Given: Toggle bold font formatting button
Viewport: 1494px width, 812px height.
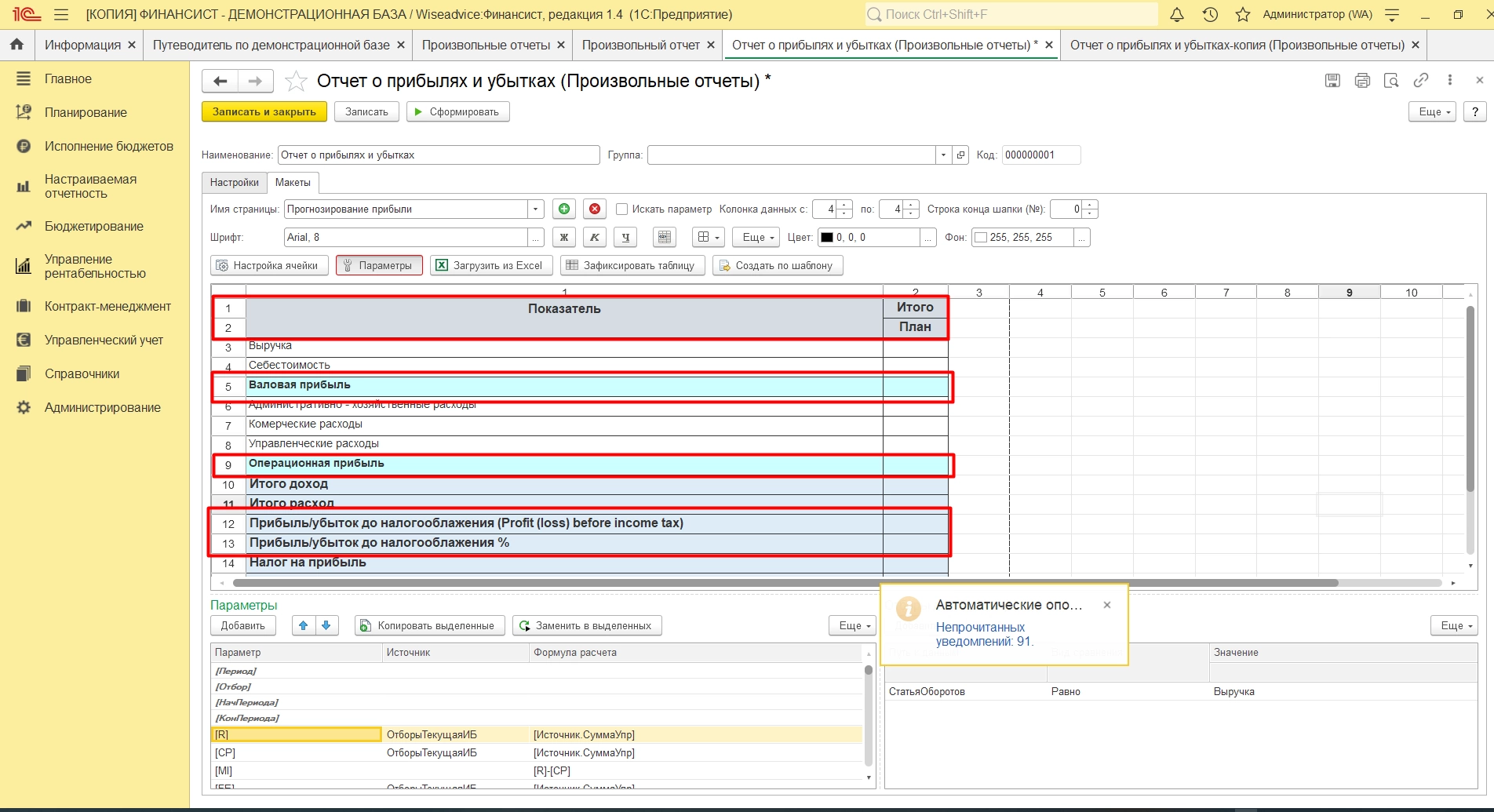Looking at the screenshot, I should [x=563, y=238].
